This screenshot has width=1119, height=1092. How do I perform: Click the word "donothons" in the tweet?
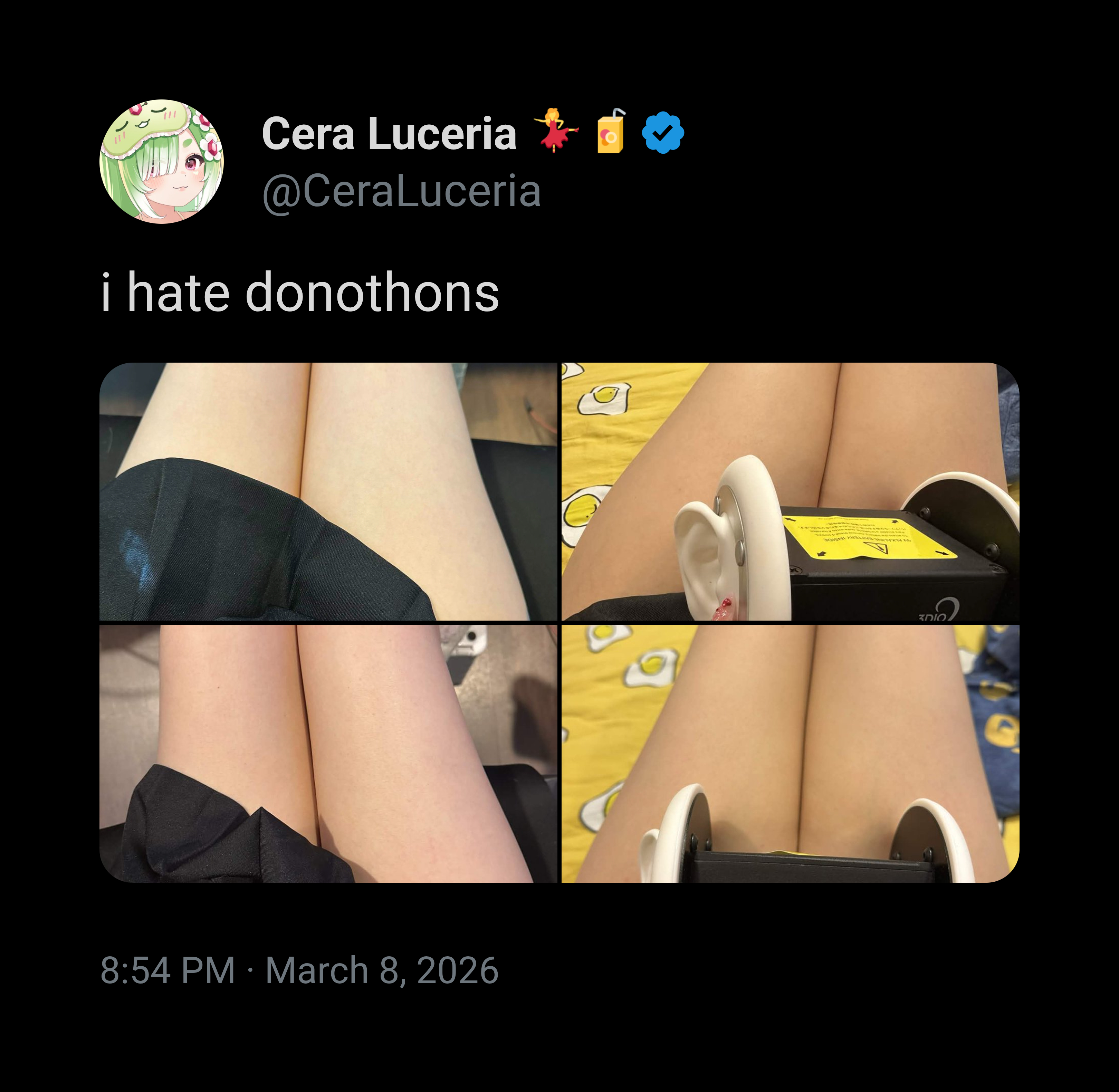372,293
